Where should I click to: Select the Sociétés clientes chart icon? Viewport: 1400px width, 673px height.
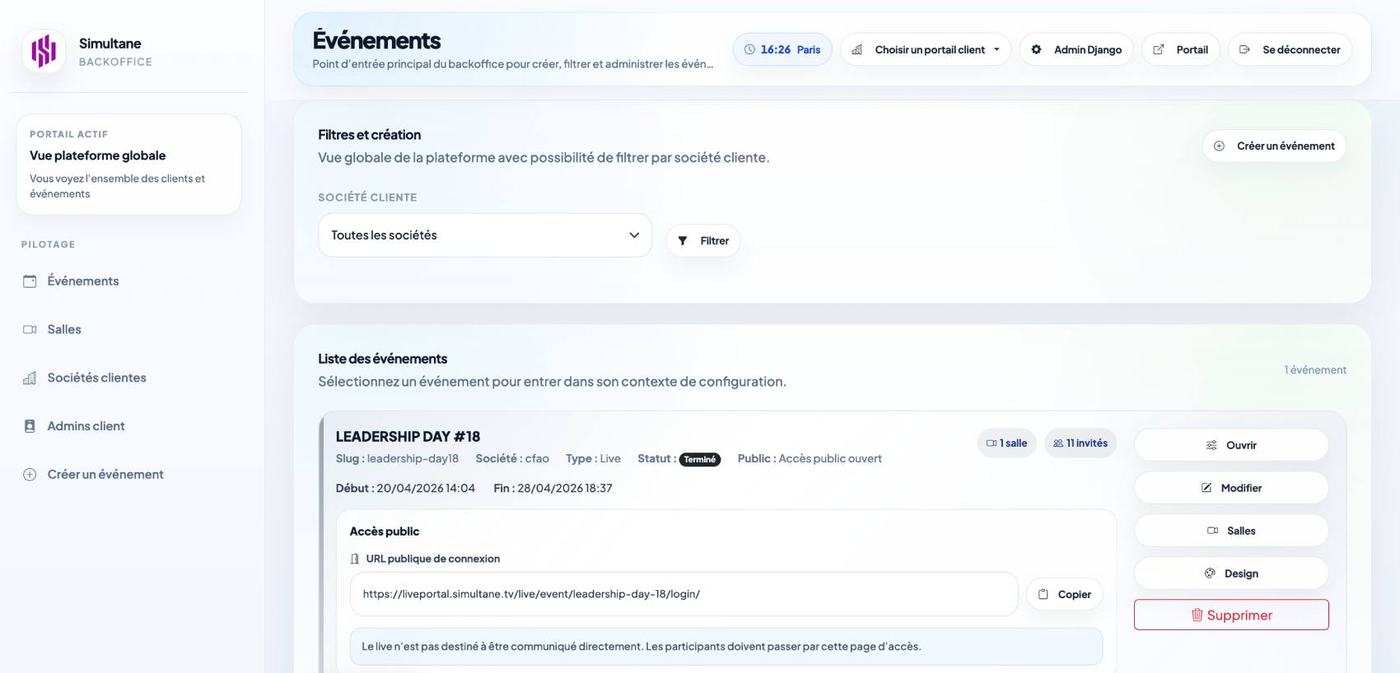point(30,378)
